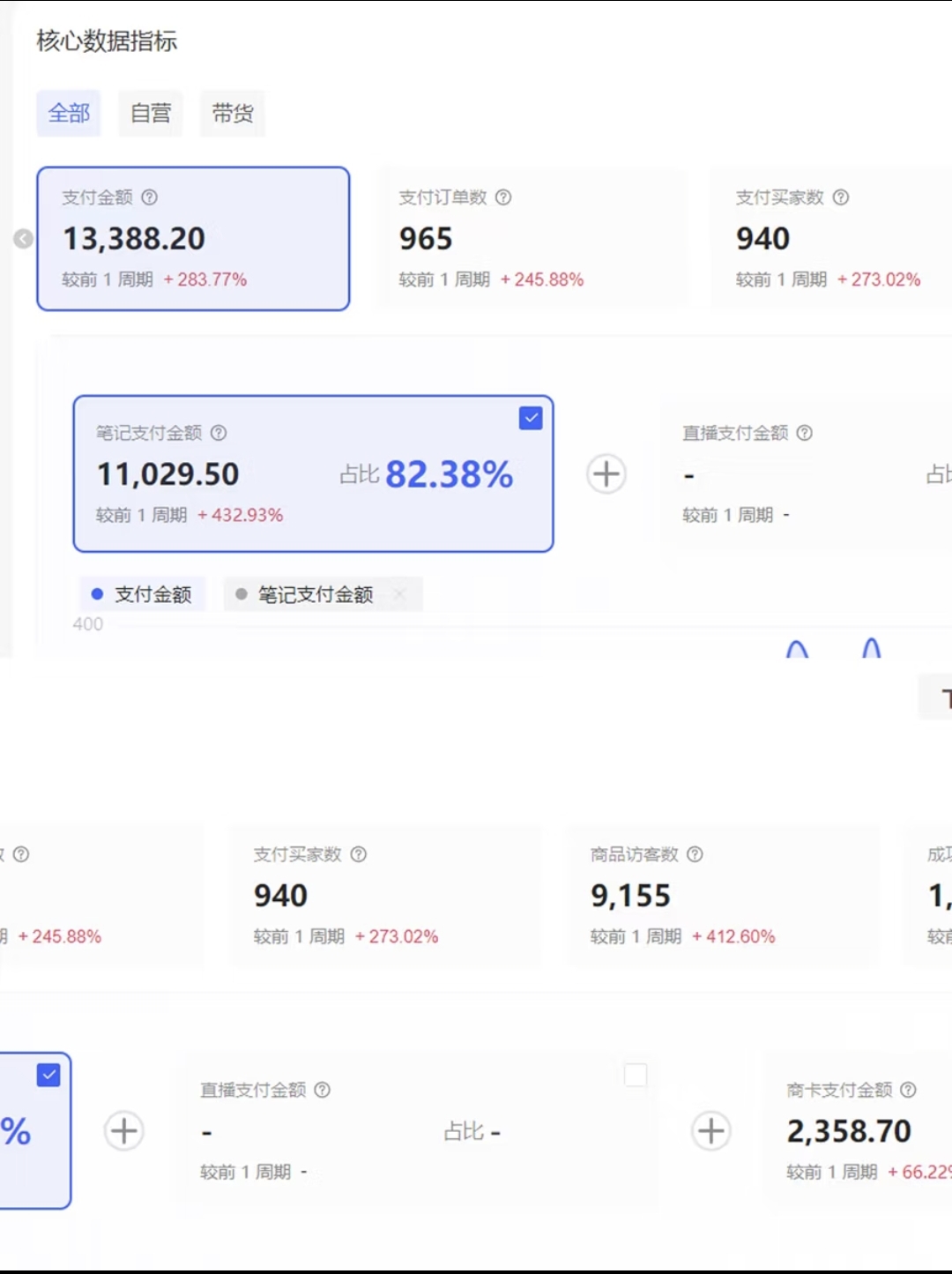Click the 82.38% 占比 value

point(449,474)
